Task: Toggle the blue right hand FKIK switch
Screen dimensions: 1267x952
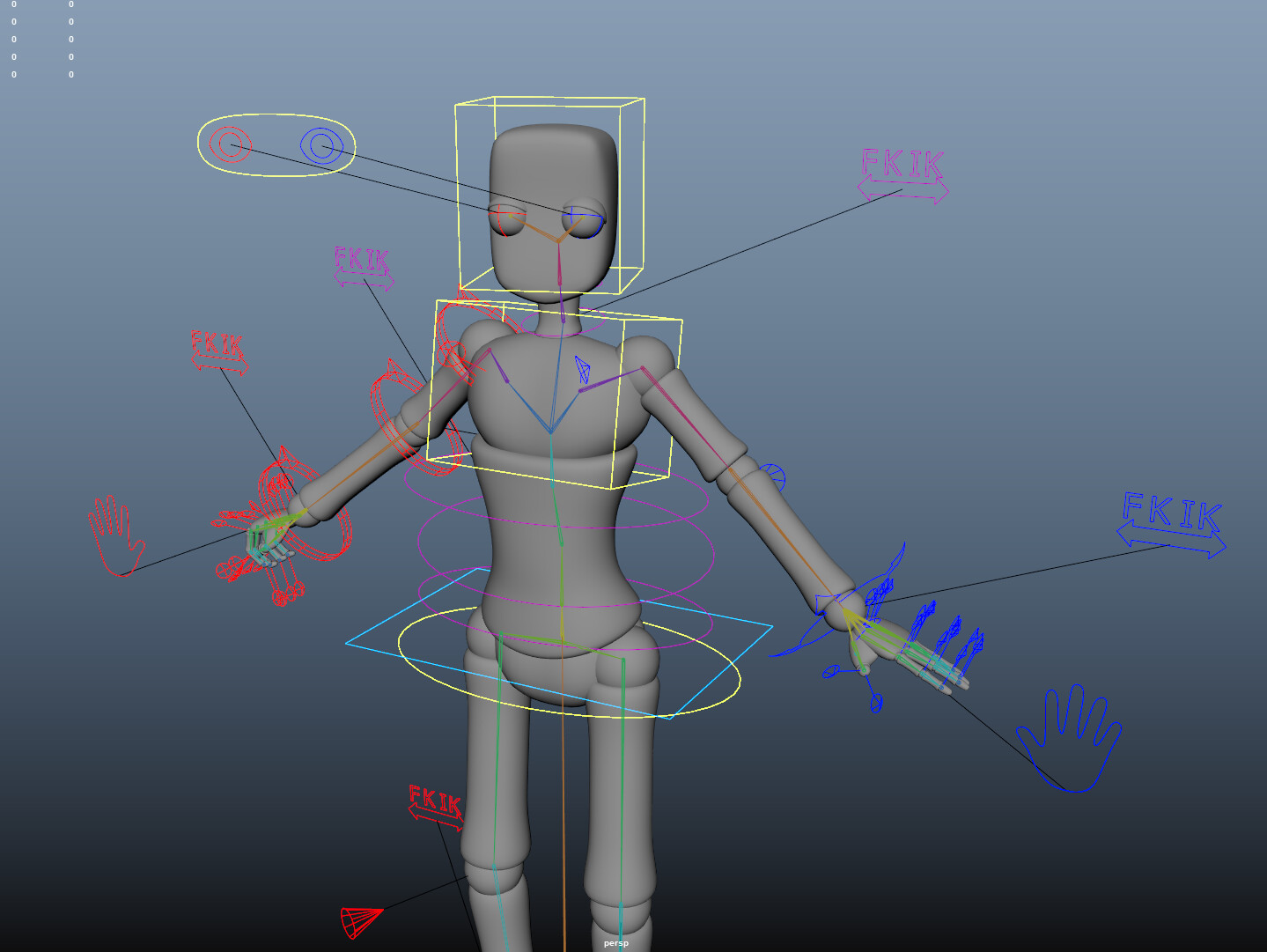Action: (1170, 520)
